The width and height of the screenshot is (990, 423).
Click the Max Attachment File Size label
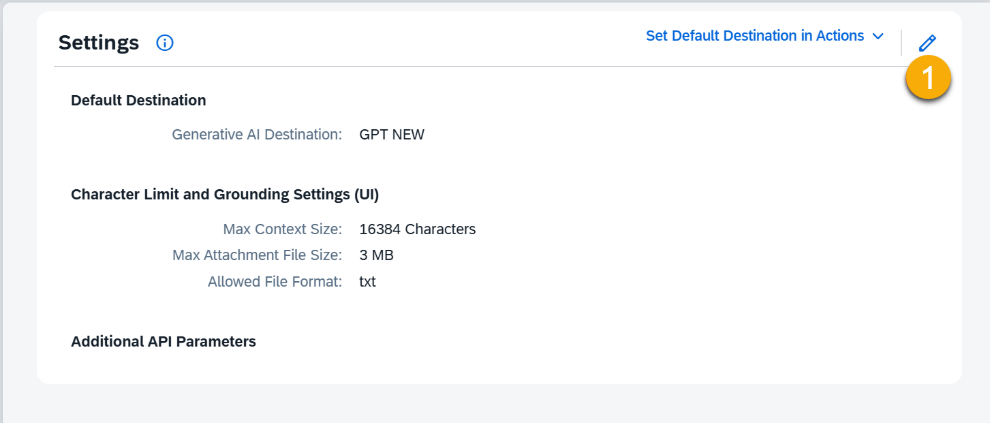pyautogui.click(x=257, y=255)
